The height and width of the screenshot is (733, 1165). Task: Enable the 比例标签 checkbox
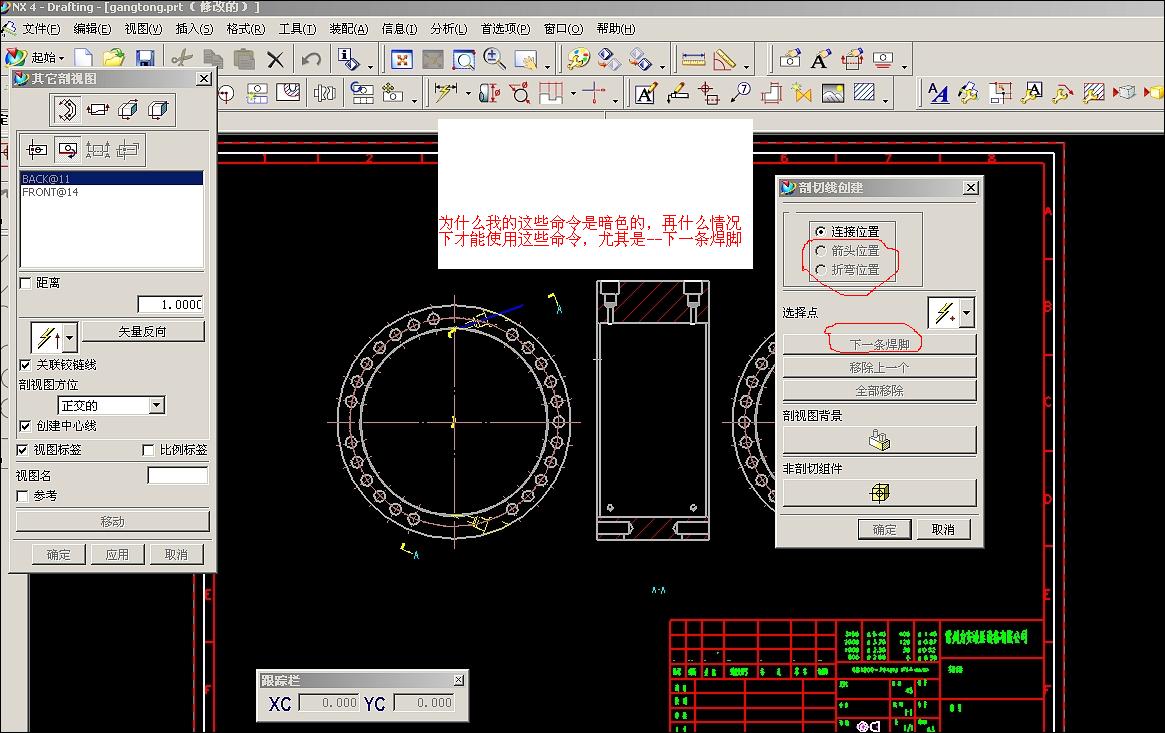(148, 450)
